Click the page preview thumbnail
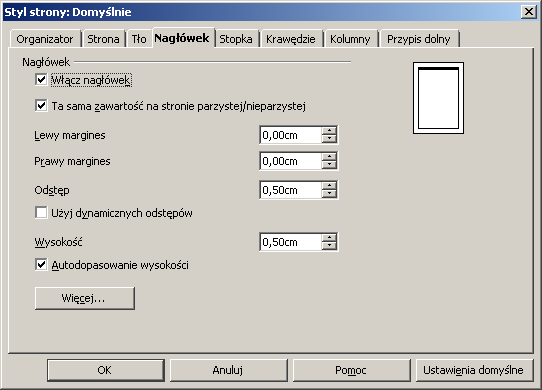This screenshot has height=390, width=542. (438, 98)
